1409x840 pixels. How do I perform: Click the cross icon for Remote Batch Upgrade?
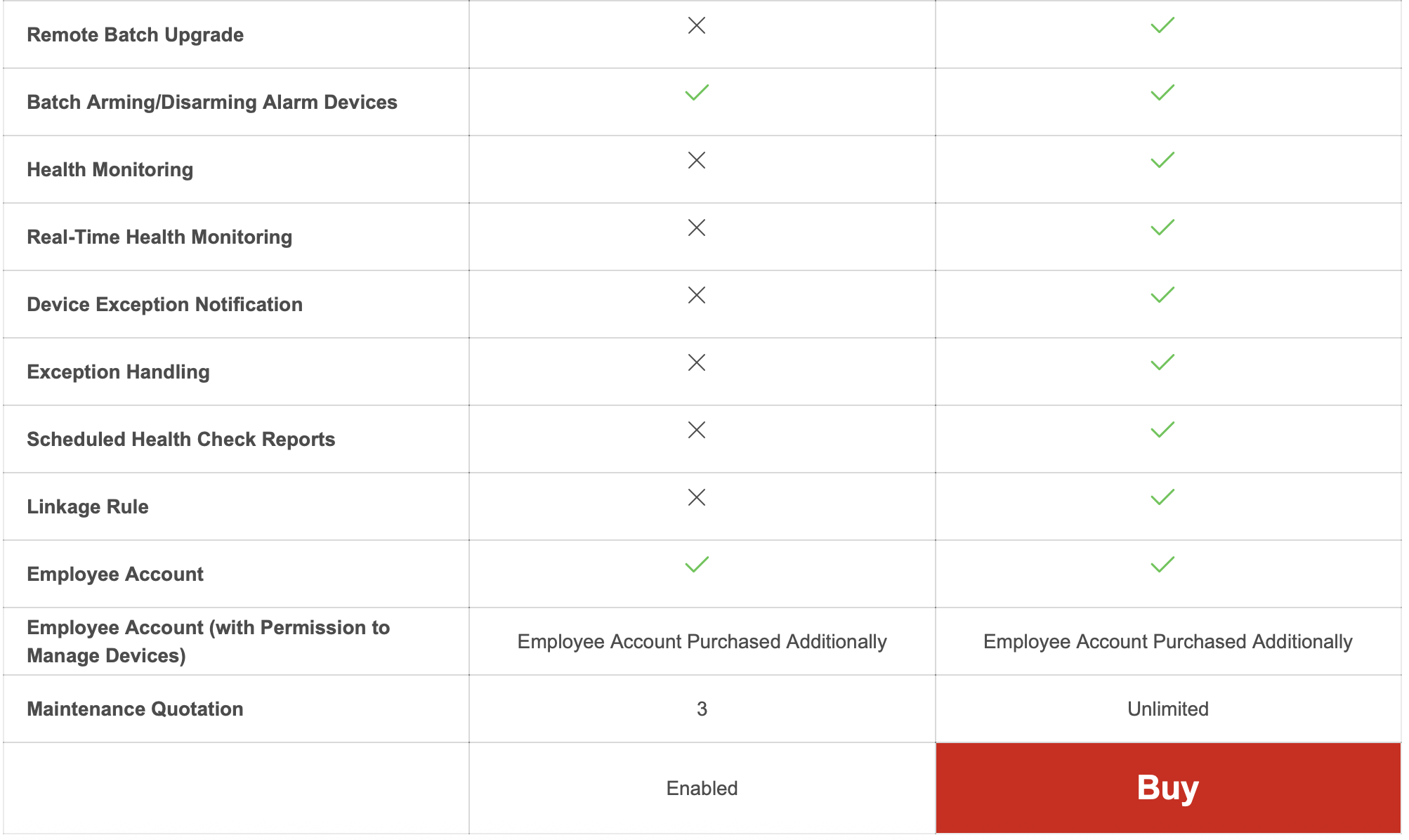pos(696,26)
